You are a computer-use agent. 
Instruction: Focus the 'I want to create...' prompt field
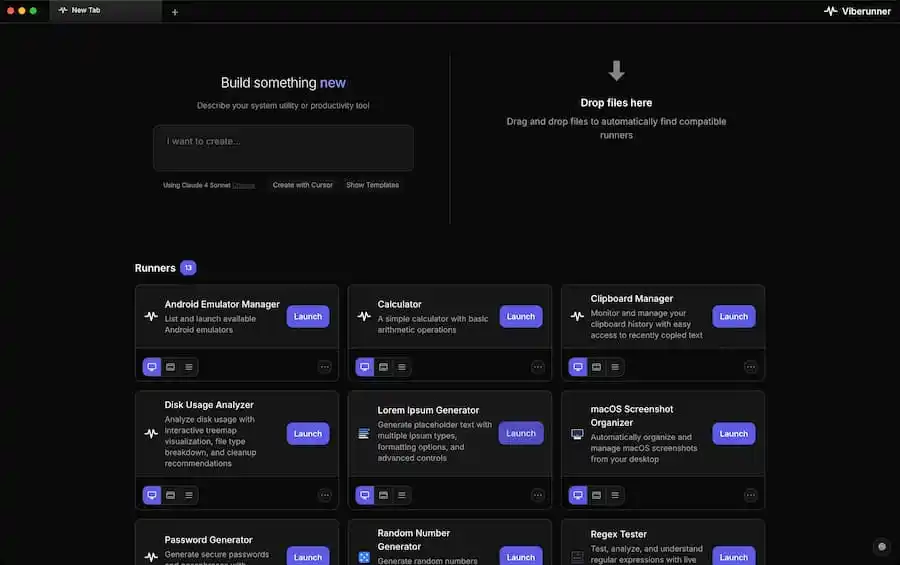[283, 148]
